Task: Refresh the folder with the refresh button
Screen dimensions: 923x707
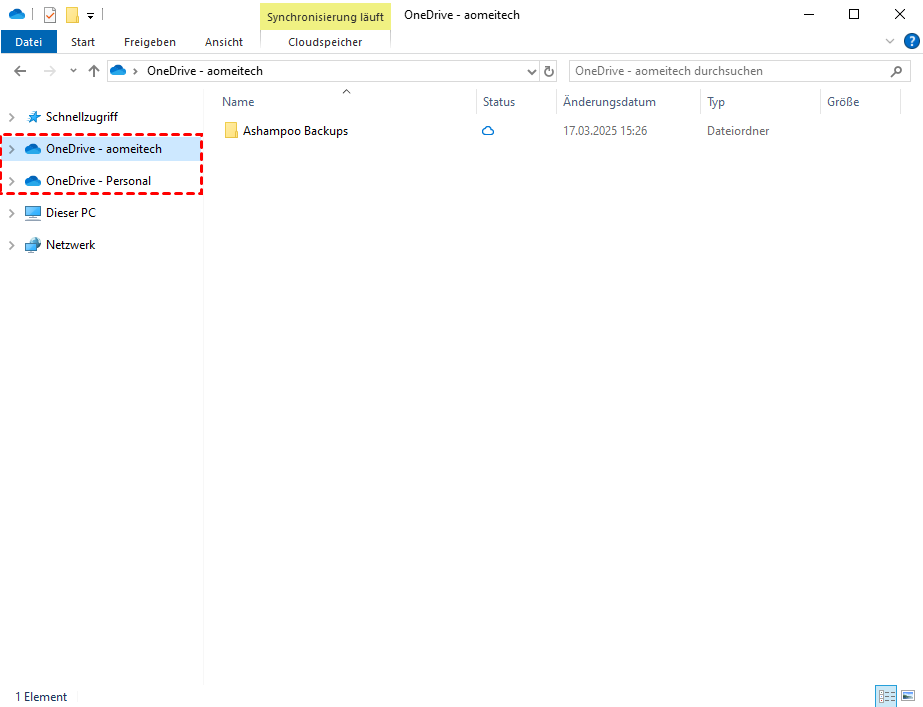Action: [549, 71]
